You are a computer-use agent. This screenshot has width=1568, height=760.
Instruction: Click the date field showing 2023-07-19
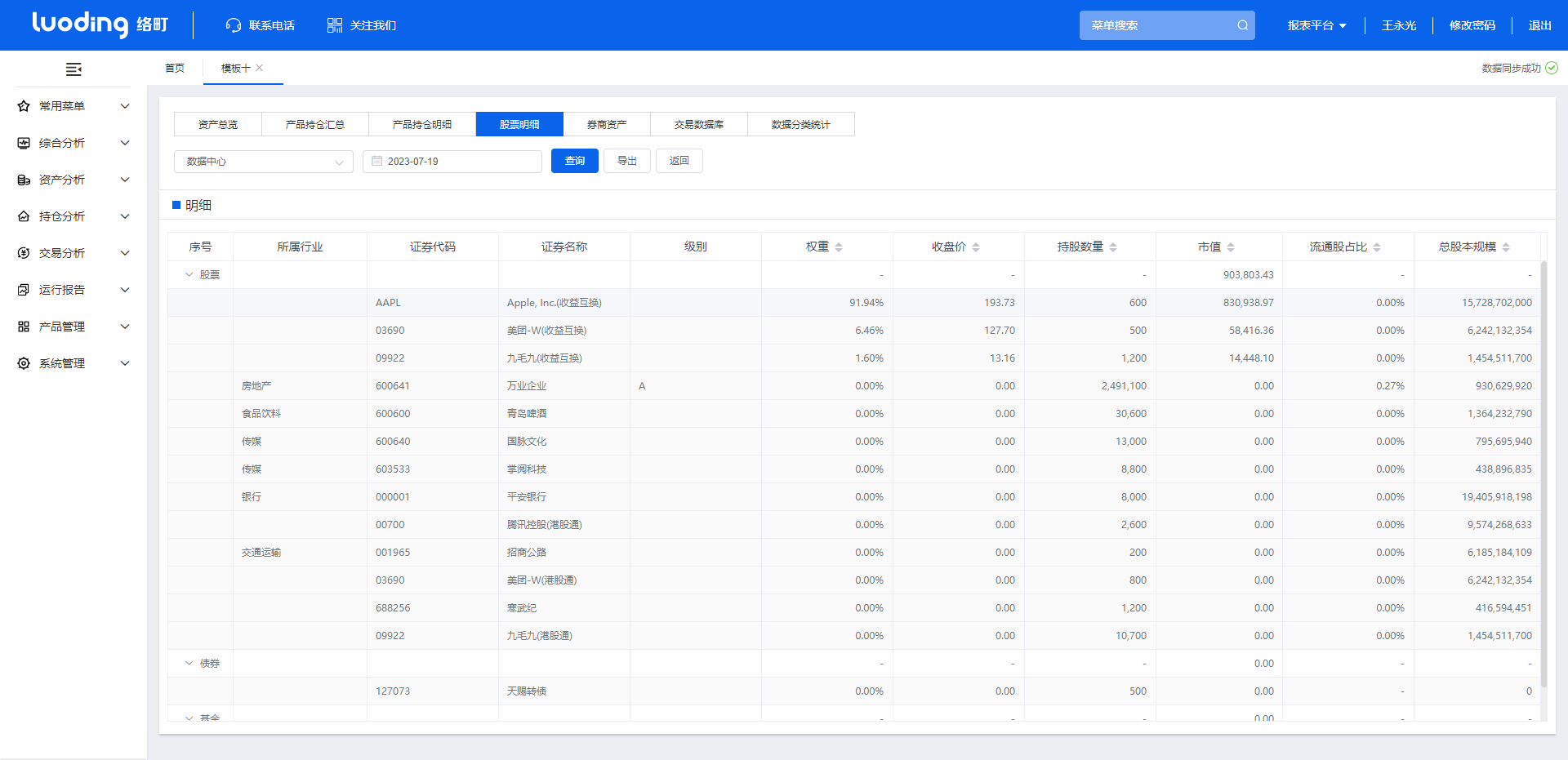click(452, 162)
